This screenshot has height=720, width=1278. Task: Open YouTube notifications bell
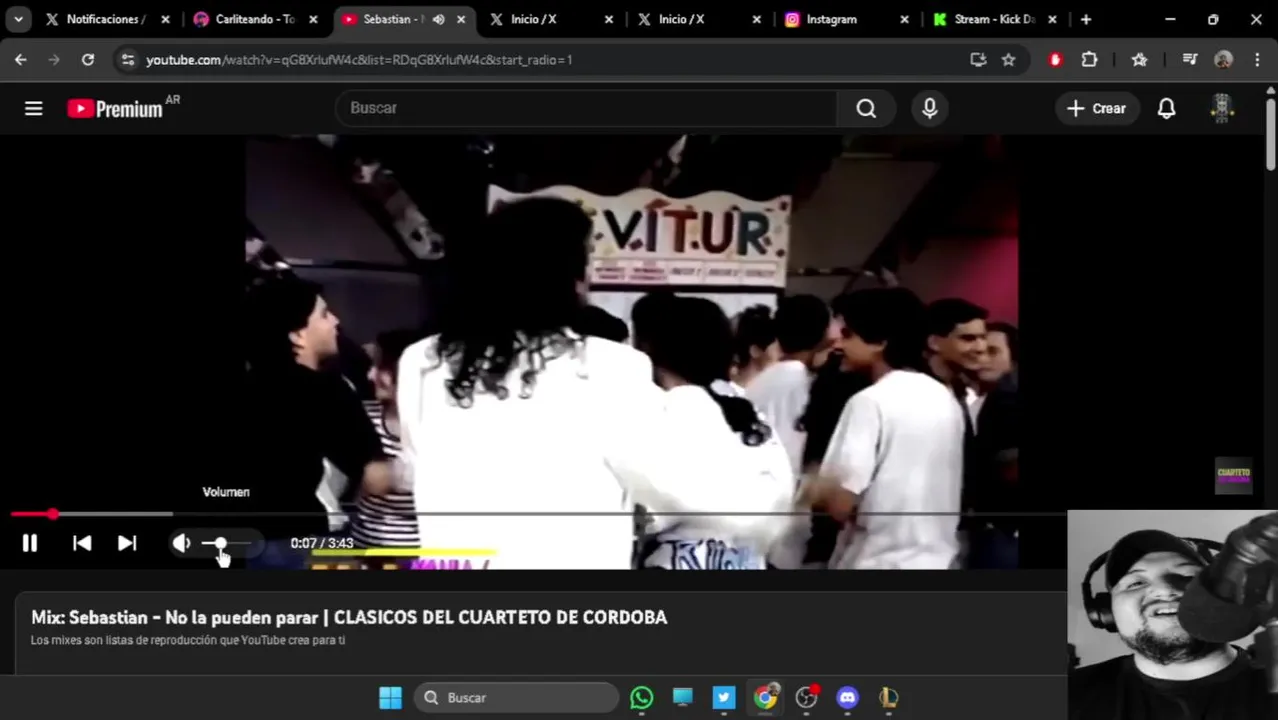(1166, 108)
